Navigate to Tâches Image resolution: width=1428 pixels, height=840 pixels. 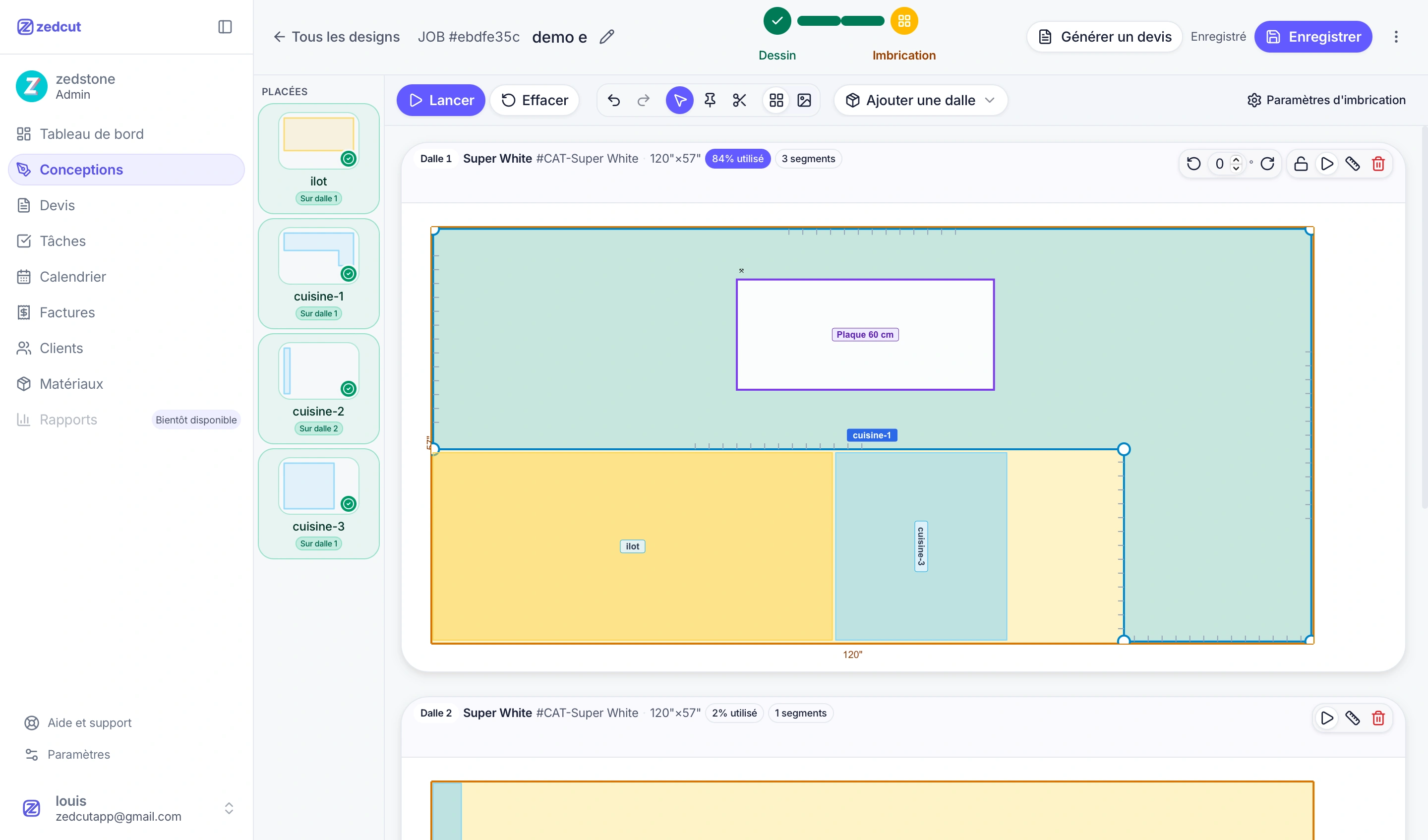coord(126,241)
